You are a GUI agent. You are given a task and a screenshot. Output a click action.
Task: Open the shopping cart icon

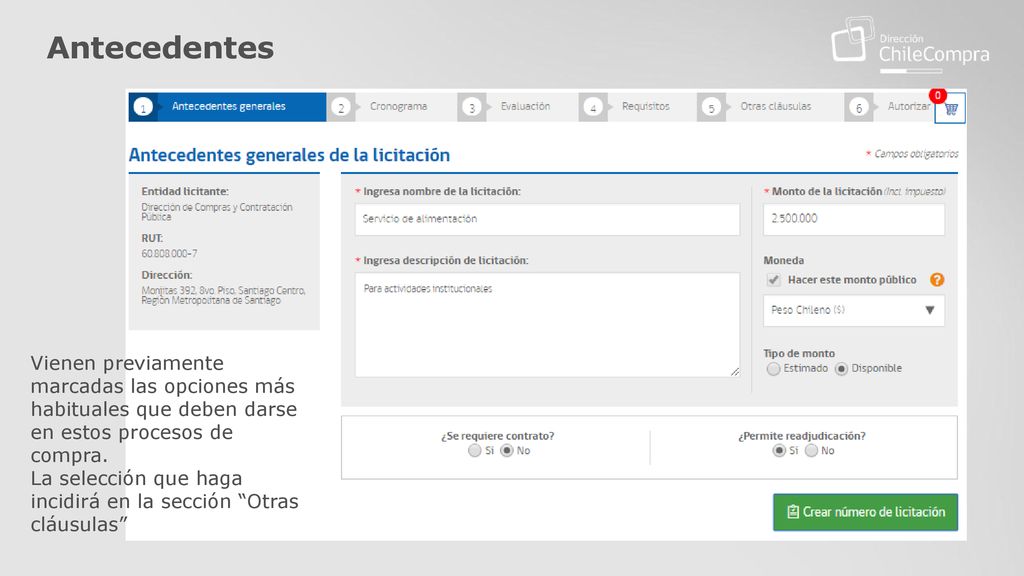[950, 109]
